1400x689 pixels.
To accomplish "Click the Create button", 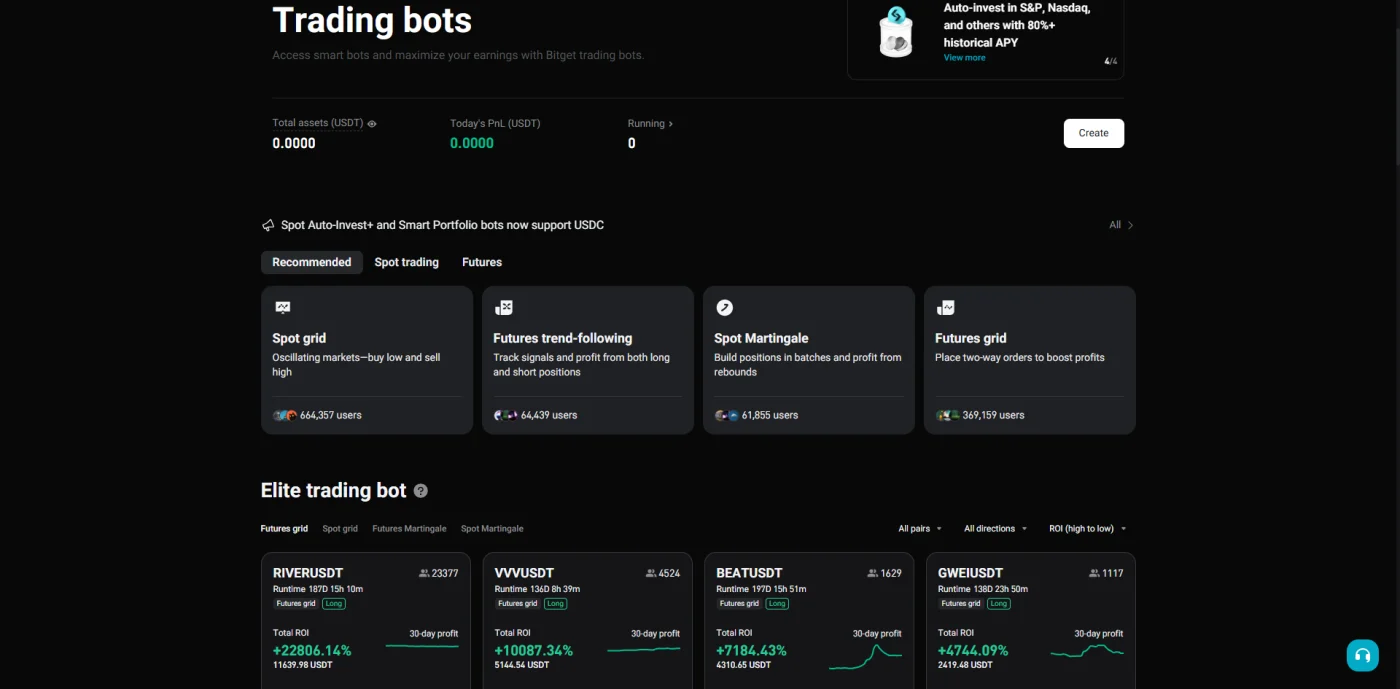I will 1093,133.
